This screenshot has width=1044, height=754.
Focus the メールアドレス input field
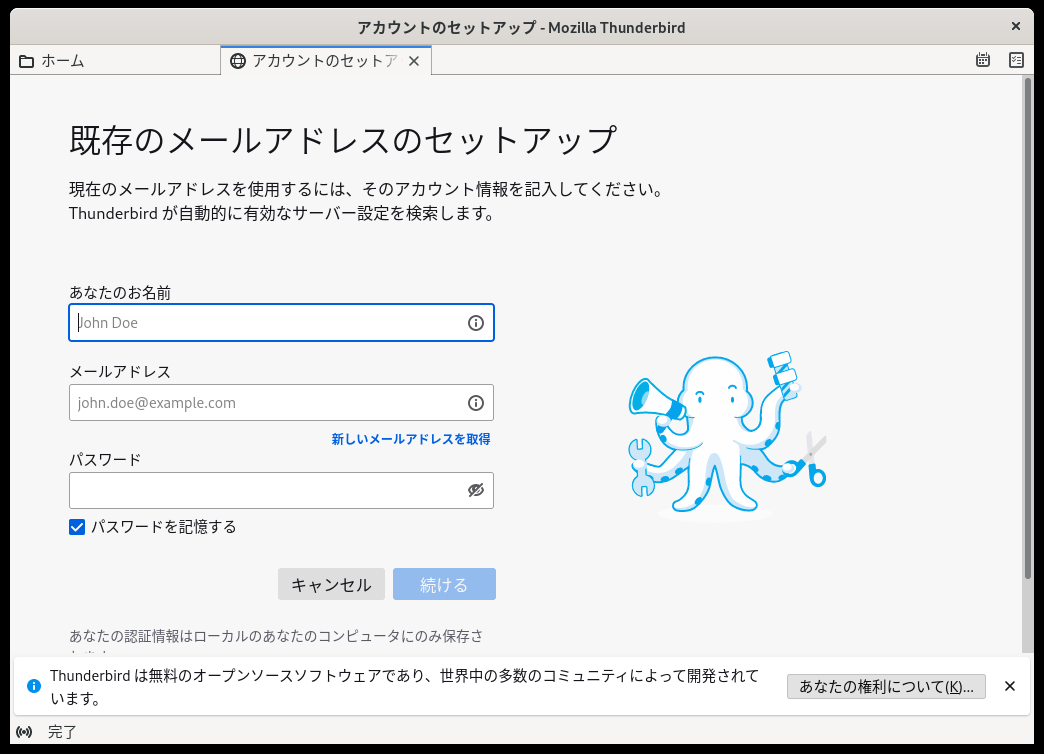(x=282, y=403)
